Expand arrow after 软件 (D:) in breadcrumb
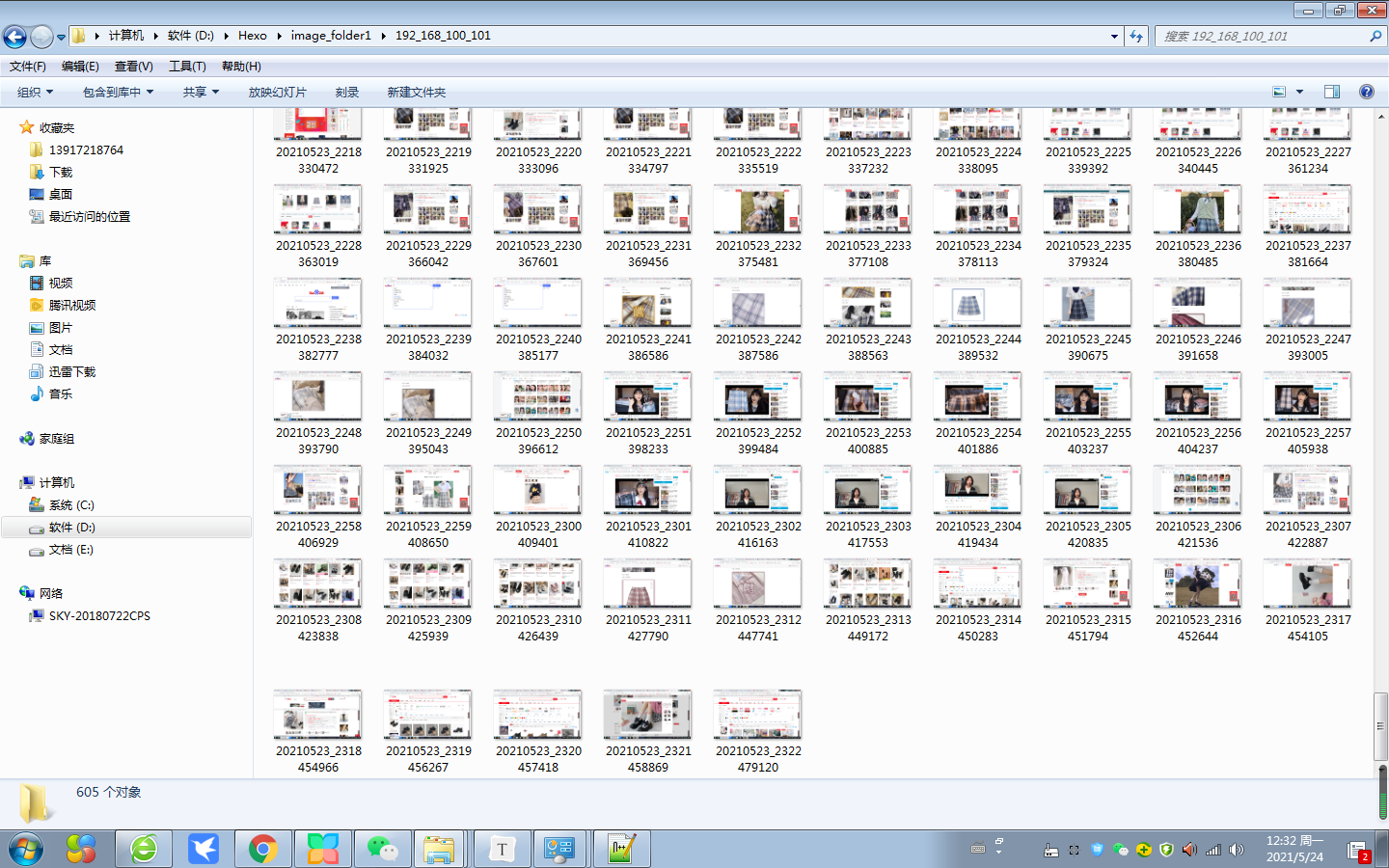The height and width of the screenshot is (868, 1389). point(227,36)
